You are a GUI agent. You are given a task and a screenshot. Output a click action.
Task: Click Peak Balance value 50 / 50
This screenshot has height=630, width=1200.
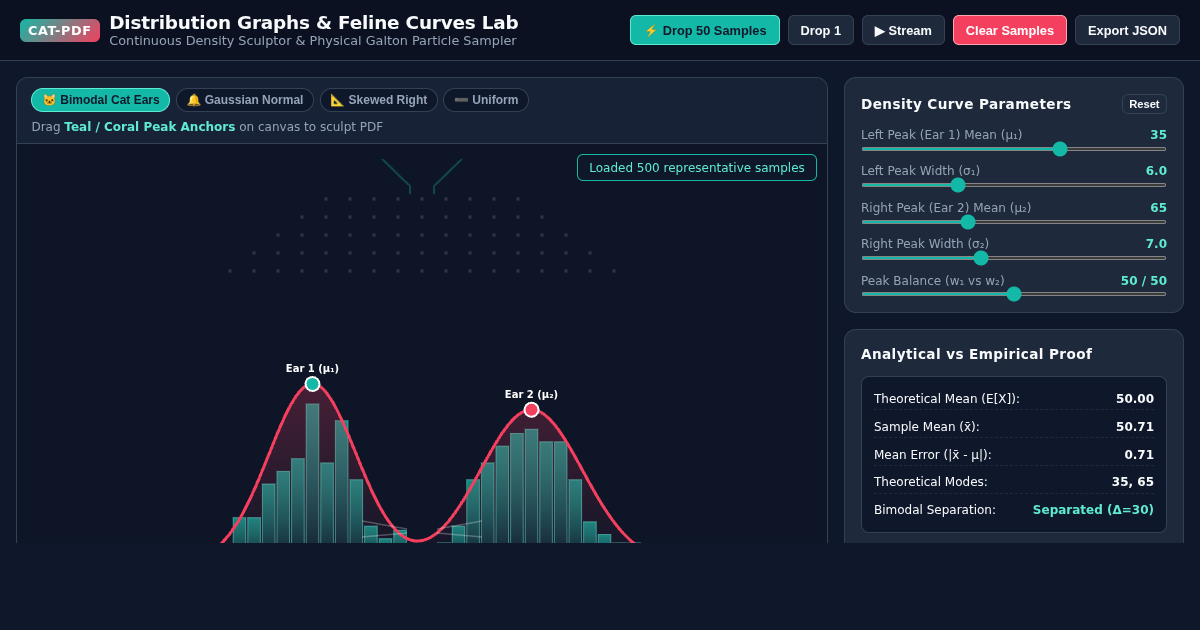(1143, 281)
